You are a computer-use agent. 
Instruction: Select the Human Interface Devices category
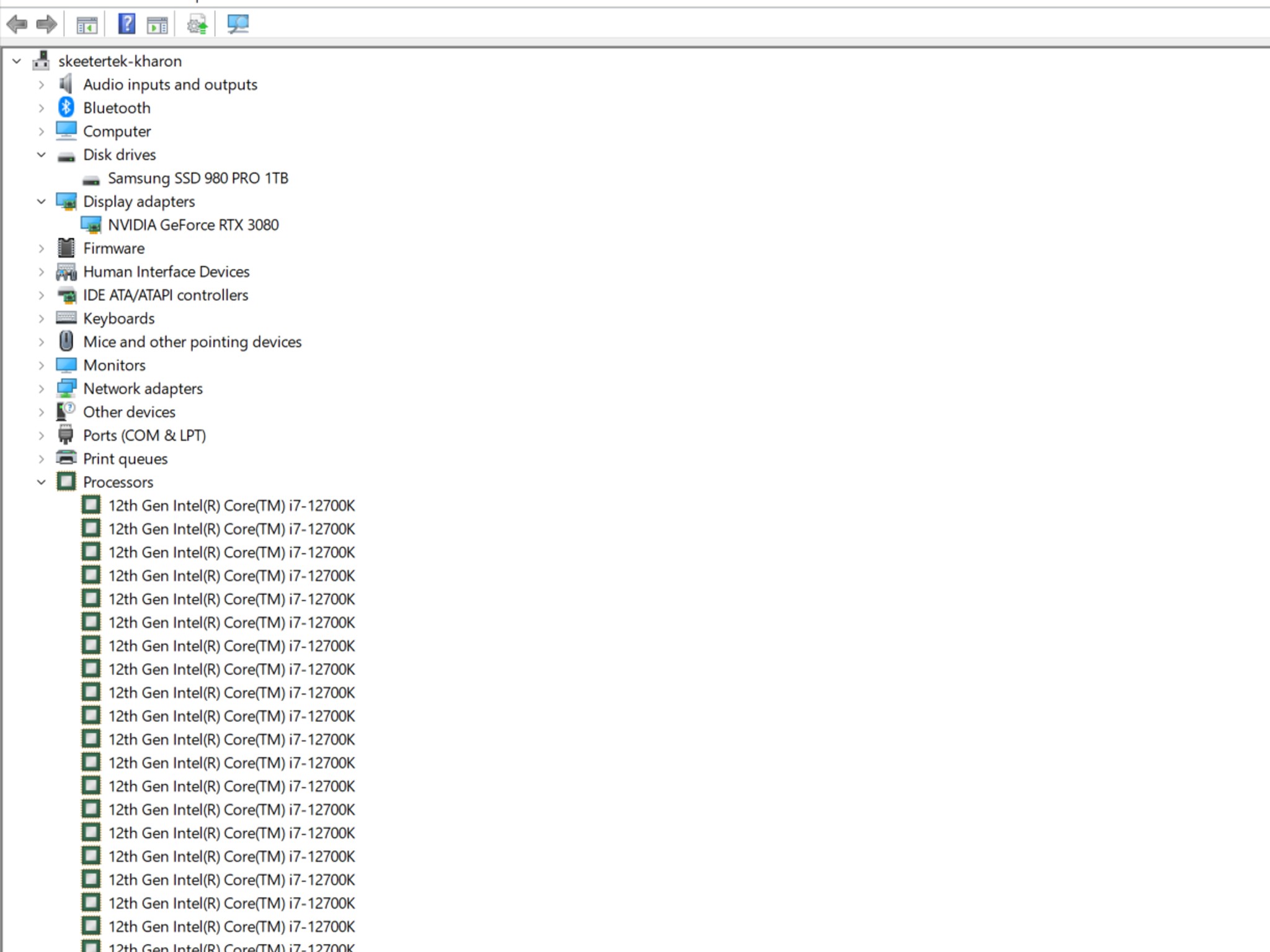166,272
